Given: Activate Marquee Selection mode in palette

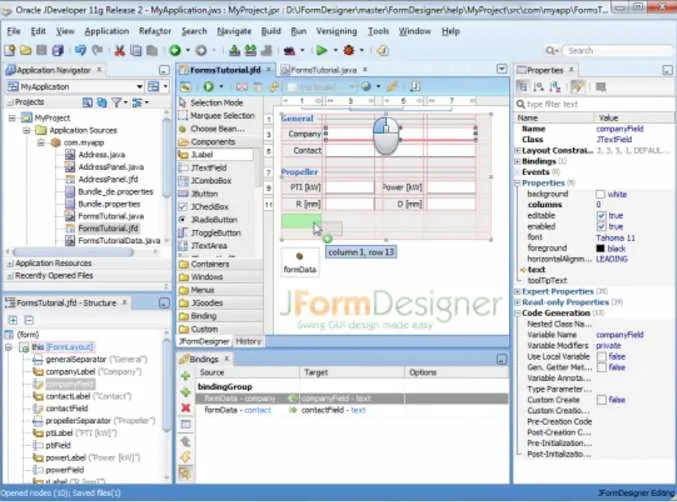Looking at the screenshot, I should coord(217,116).
